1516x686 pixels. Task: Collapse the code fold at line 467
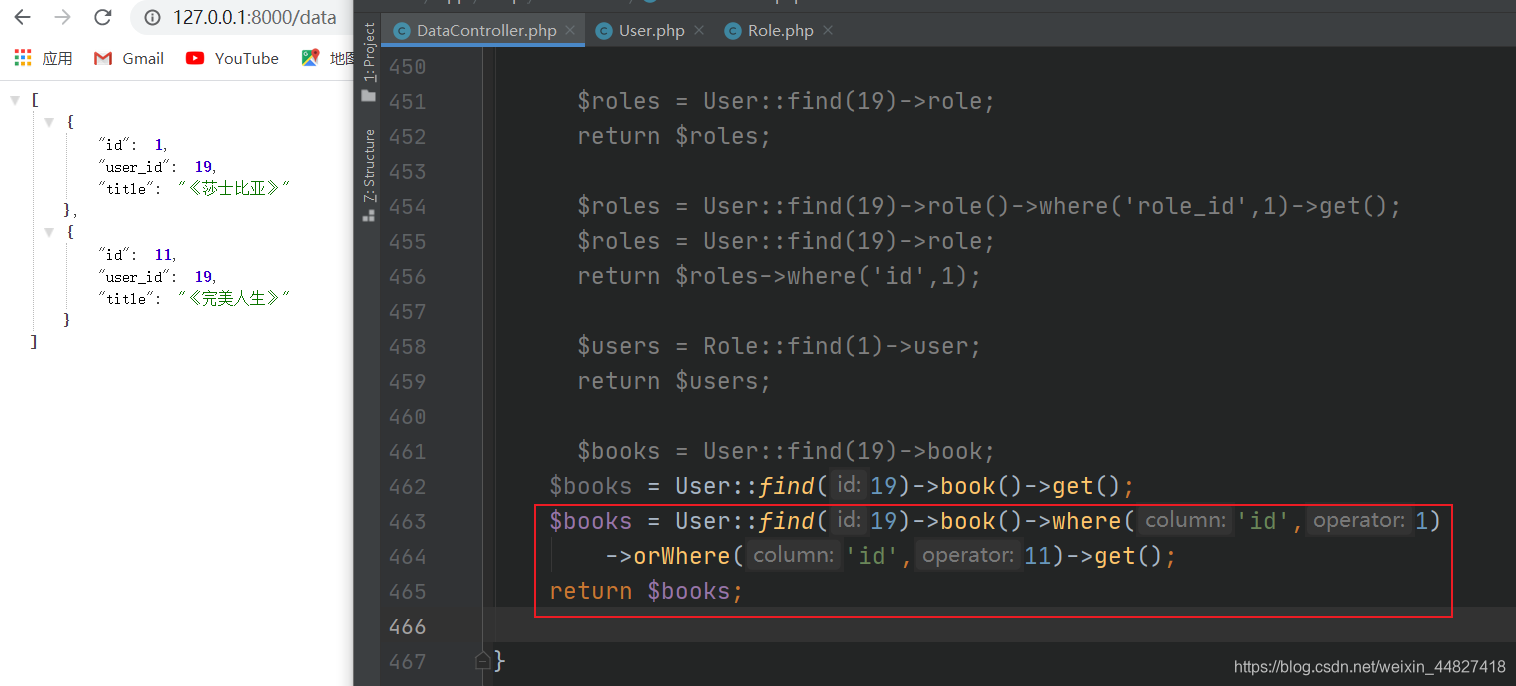coord(483,659)
